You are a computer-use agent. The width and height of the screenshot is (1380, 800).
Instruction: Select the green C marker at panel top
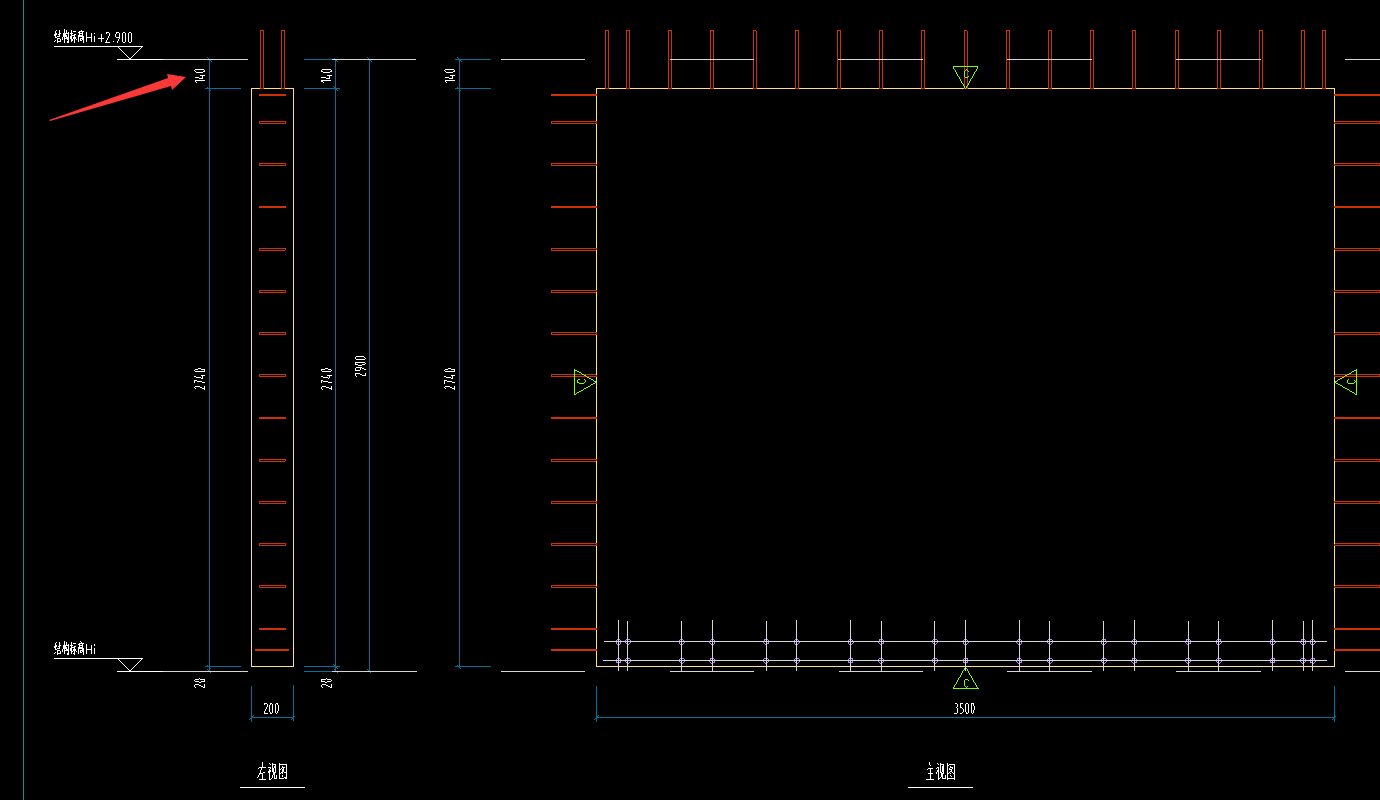965,76
